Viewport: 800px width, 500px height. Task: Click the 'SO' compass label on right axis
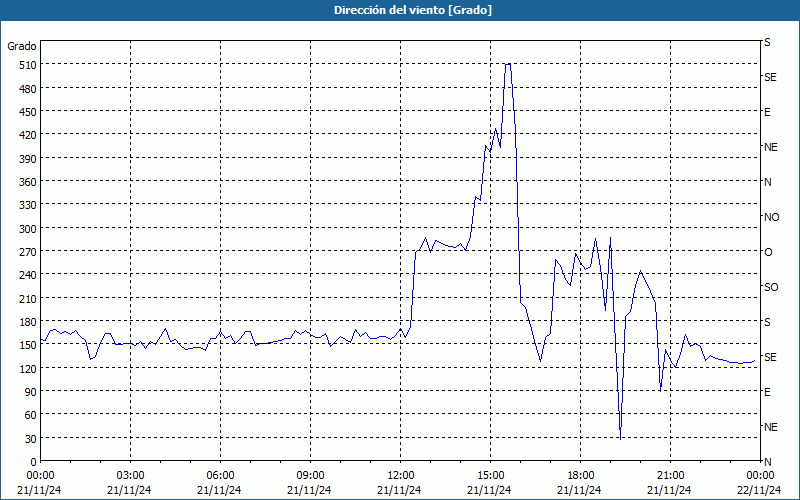pyautogui.click(x=771, y=287)
